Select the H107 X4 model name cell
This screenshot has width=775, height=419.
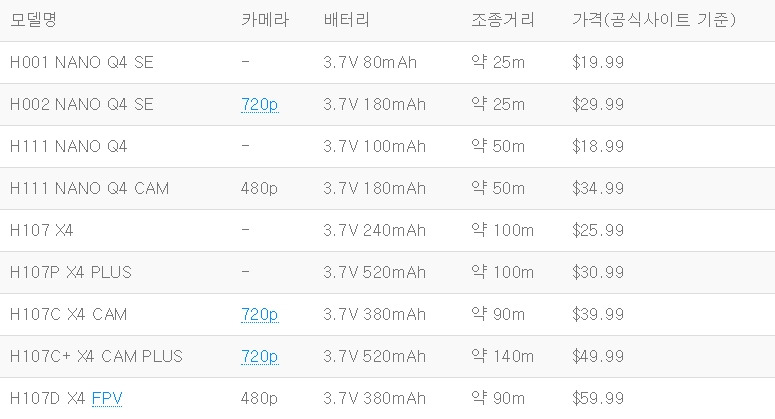click(x=42, y=230)
